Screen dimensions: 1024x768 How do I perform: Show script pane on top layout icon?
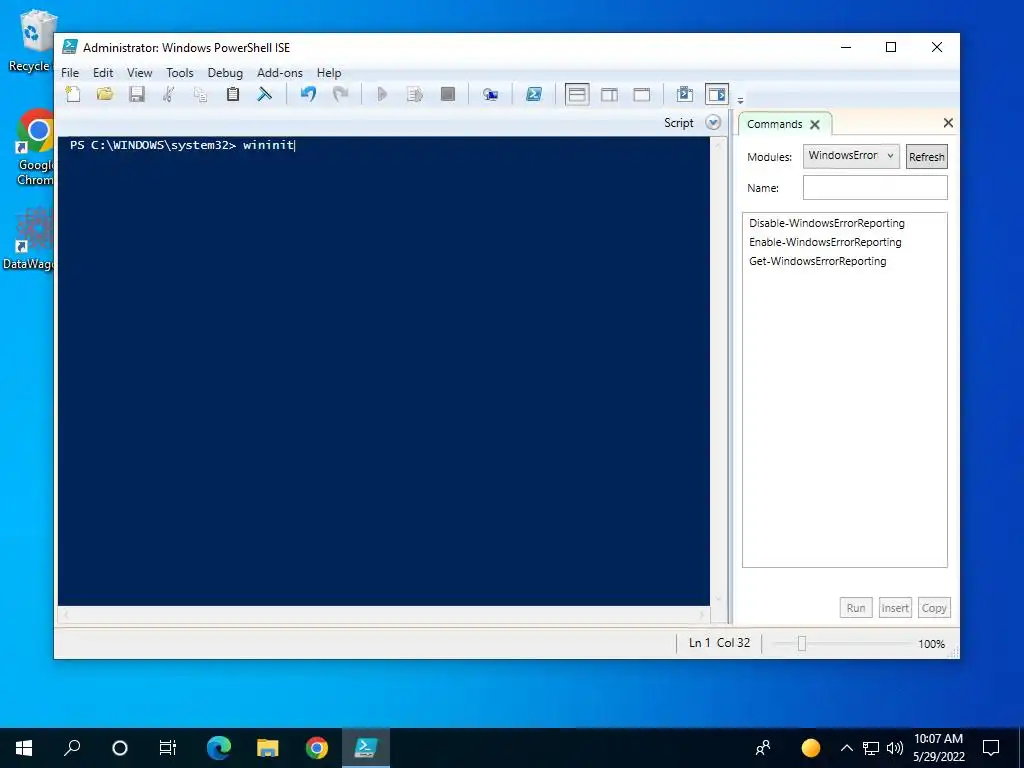coord(577,94)
